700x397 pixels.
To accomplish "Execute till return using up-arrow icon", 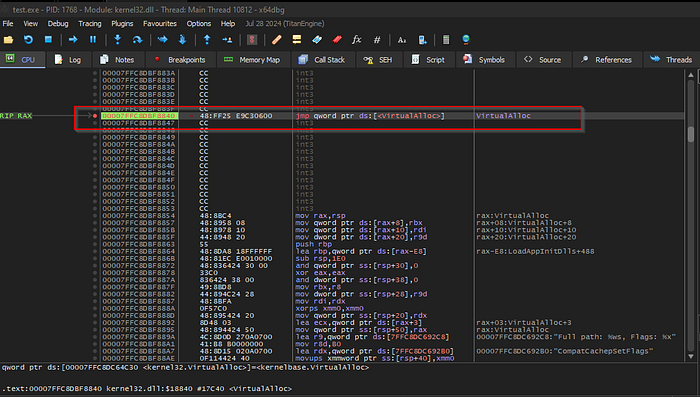I will click(x=207, y=40).
